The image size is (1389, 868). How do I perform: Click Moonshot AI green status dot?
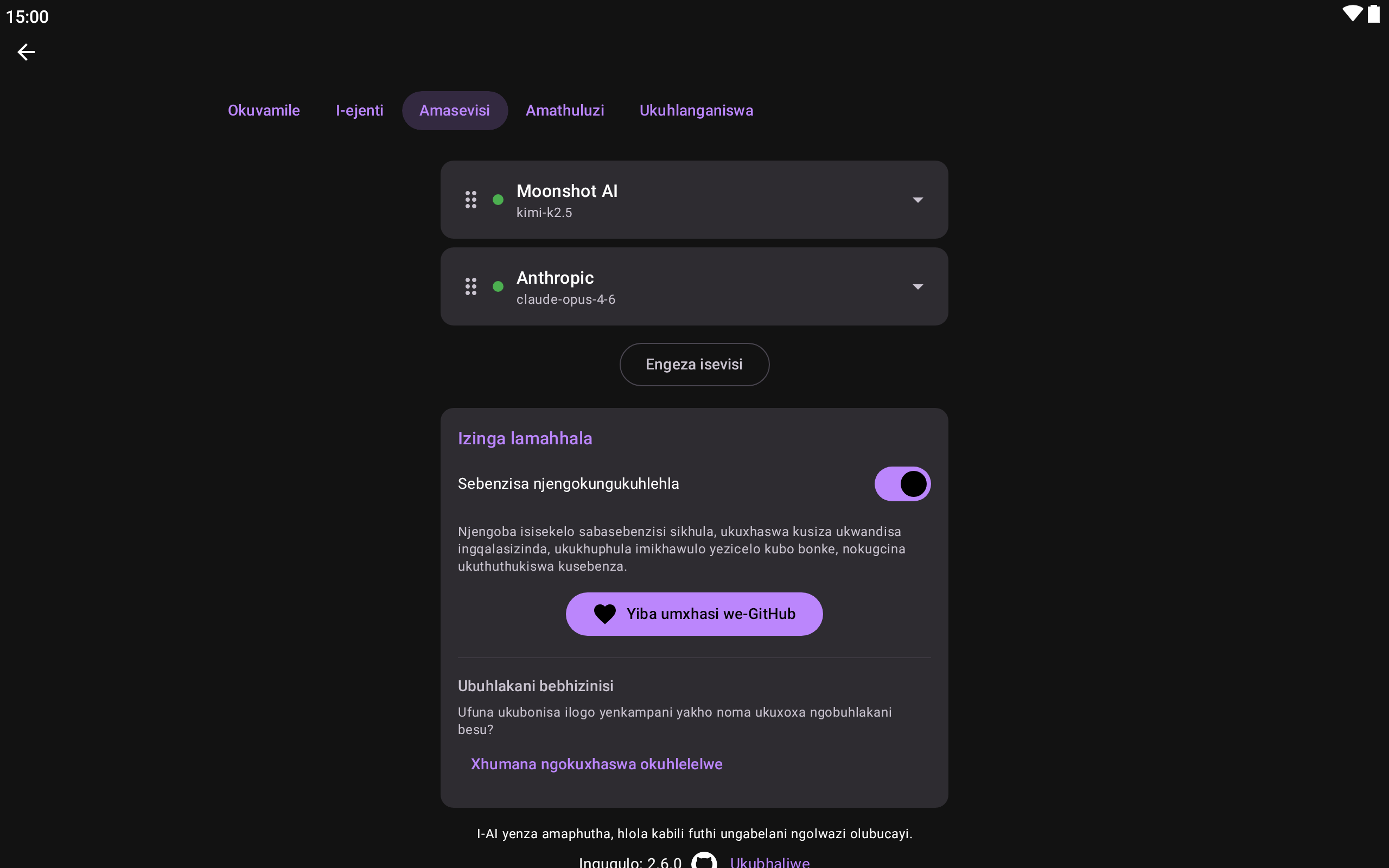498,200
